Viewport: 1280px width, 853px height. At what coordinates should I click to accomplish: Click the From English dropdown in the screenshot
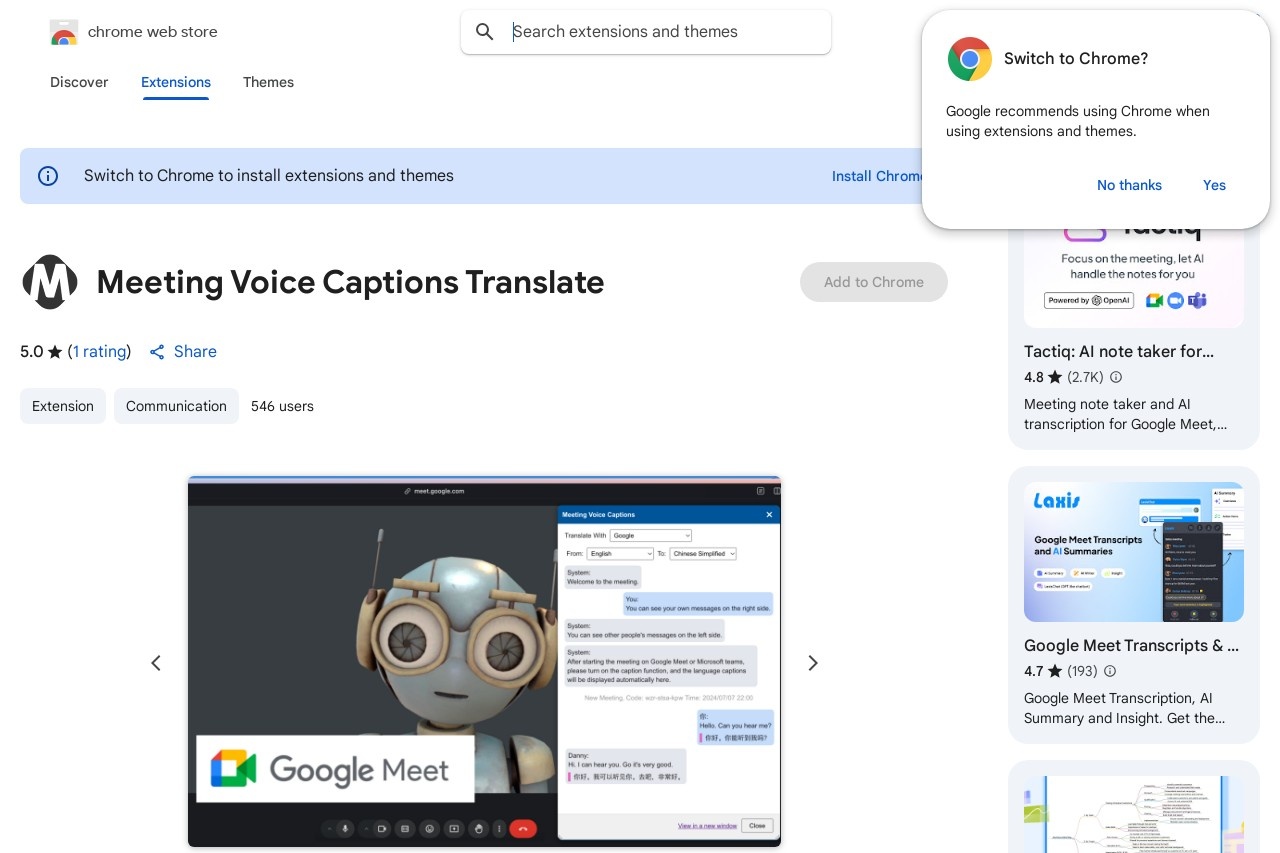[620, 554]
